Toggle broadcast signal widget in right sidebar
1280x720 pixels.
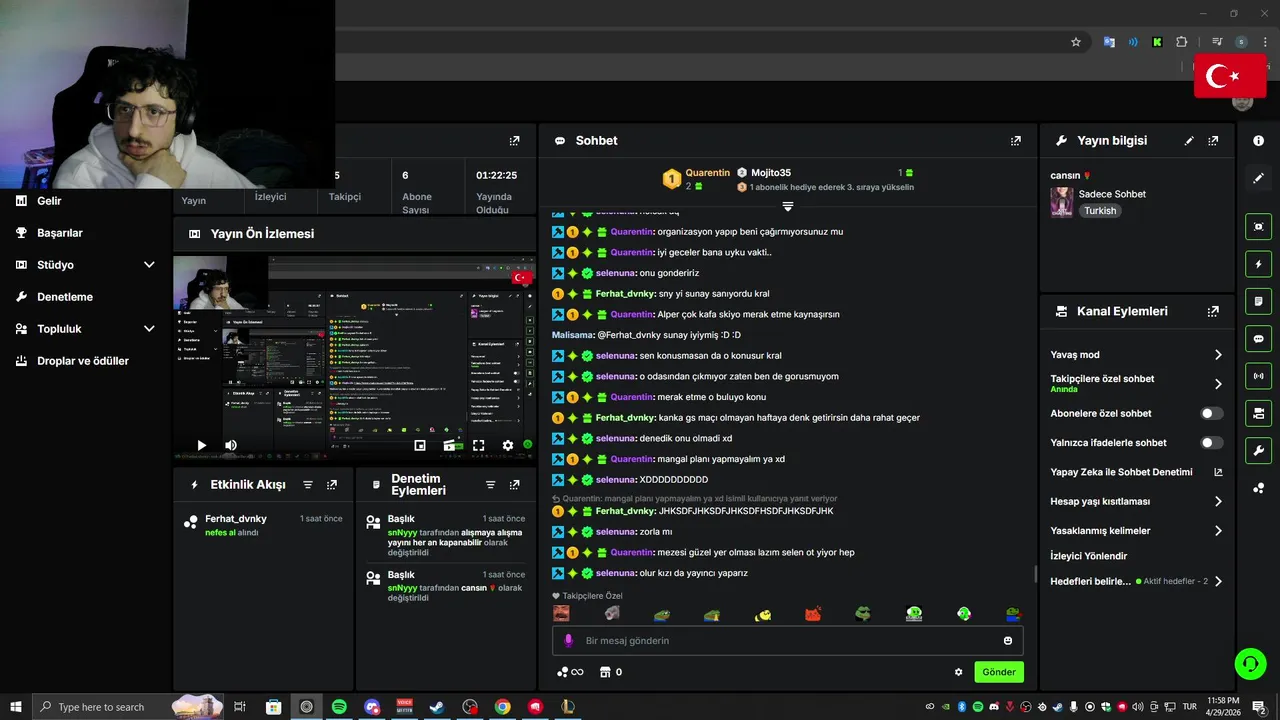tap(1258, 376)
